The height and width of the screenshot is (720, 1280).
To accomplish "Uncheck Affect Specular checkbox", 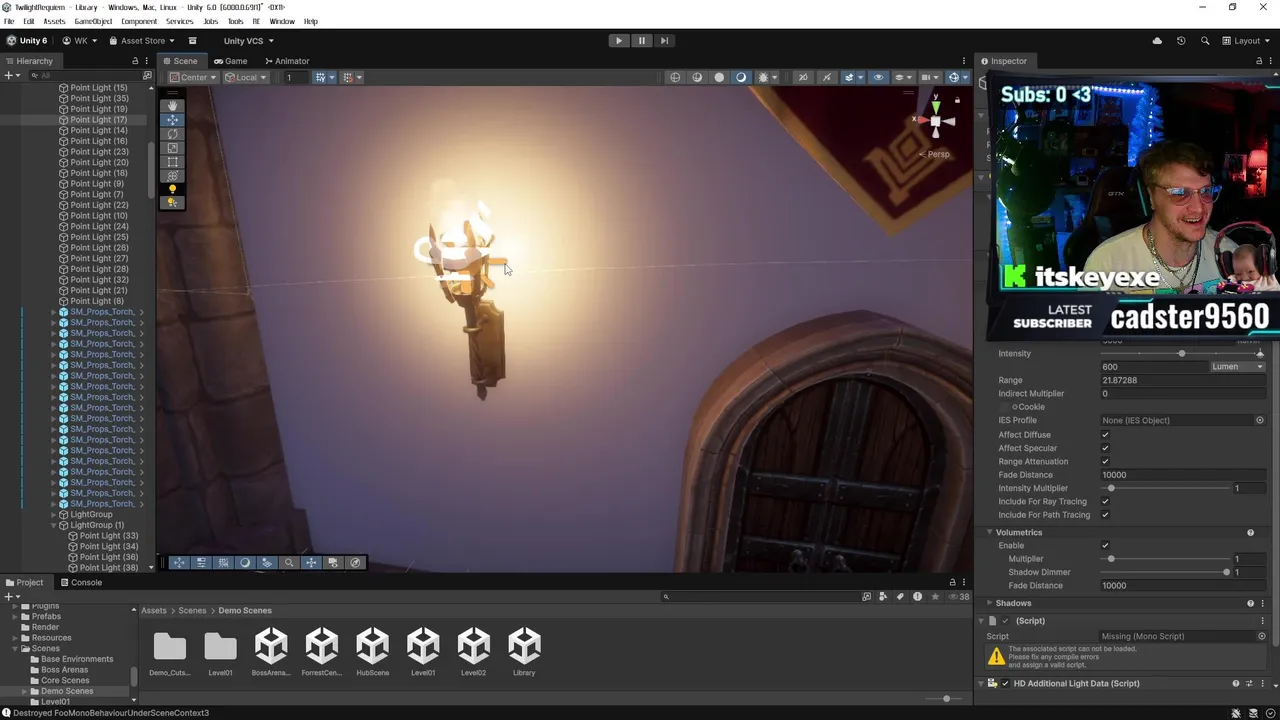I will point(1105,448).
